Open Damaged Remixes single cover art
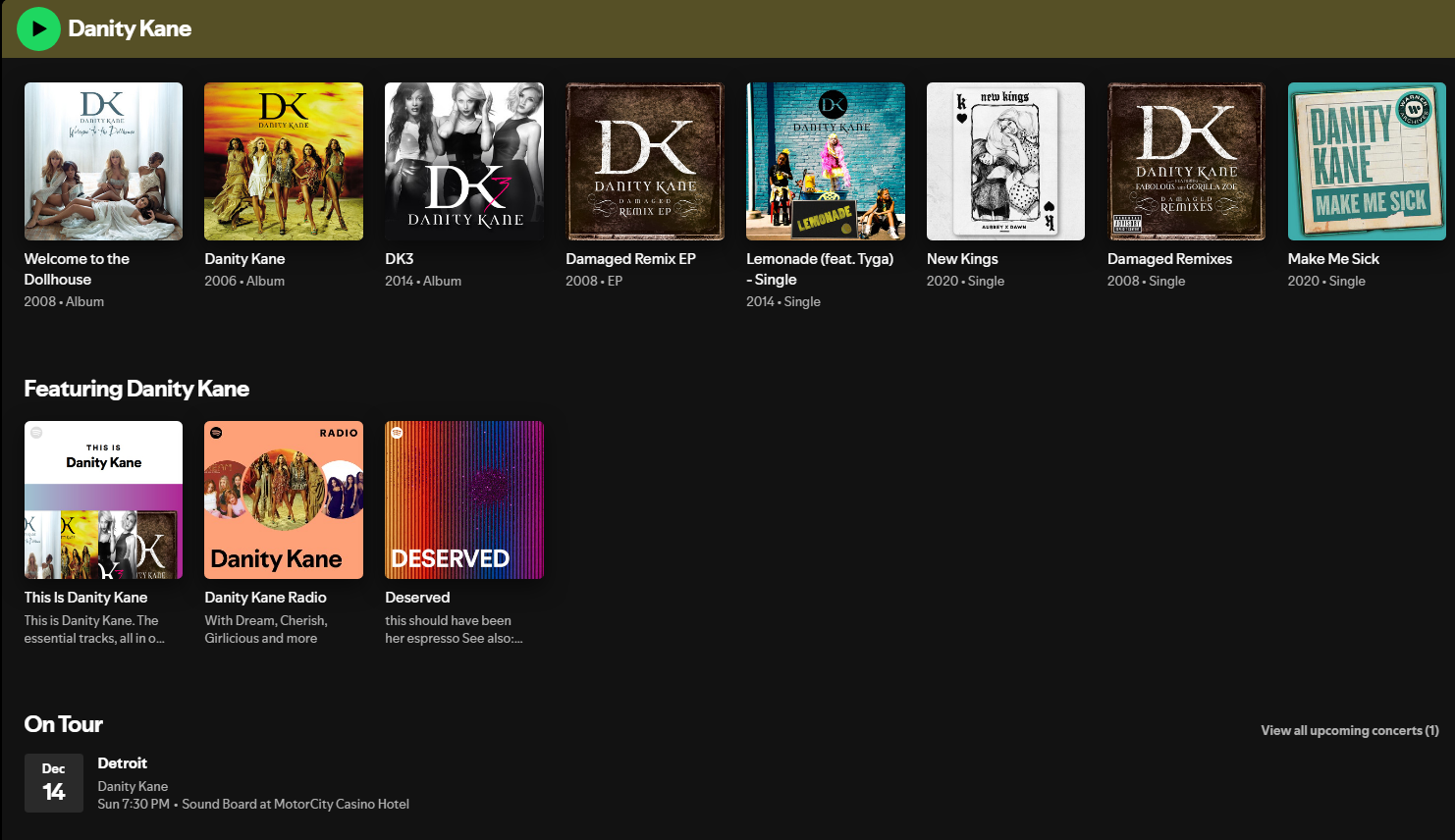The width and height of the screenshot is (1455, 840). pos(1186,161)
